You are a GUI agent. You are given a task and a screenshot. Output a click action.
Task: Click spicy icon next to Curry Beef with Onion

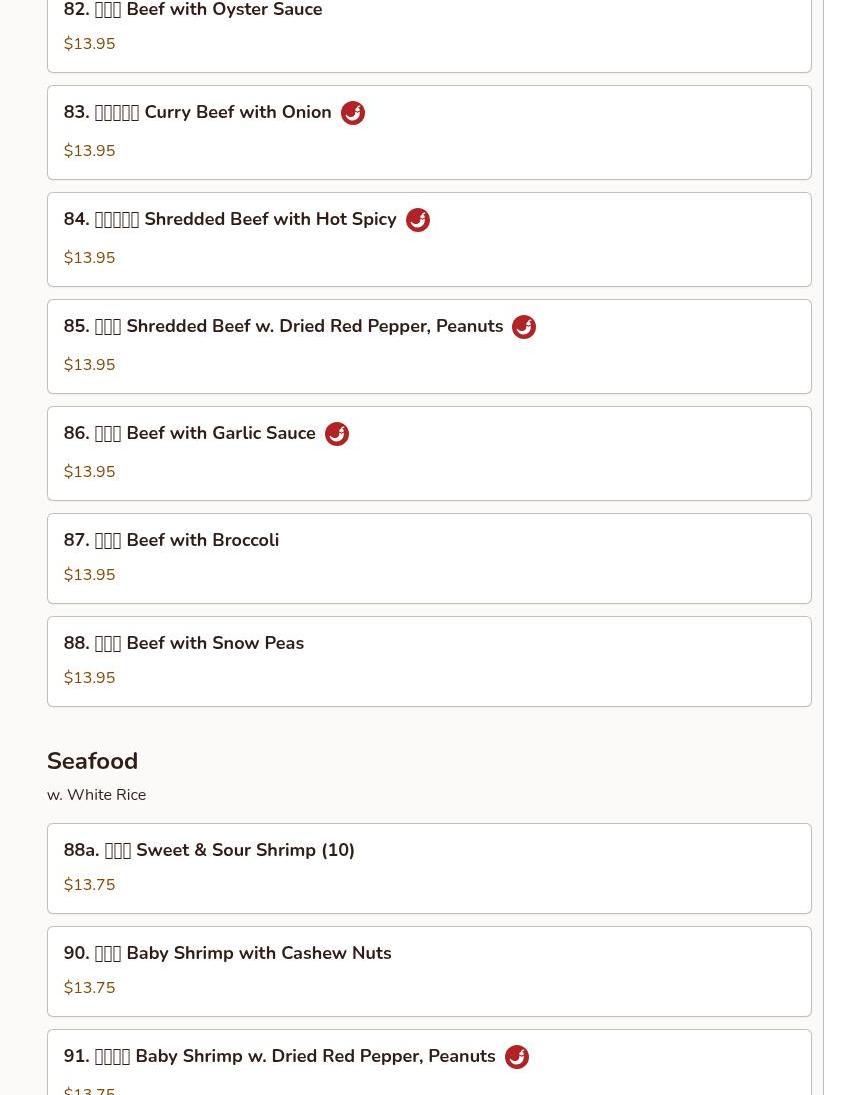(x=353, y=112)
